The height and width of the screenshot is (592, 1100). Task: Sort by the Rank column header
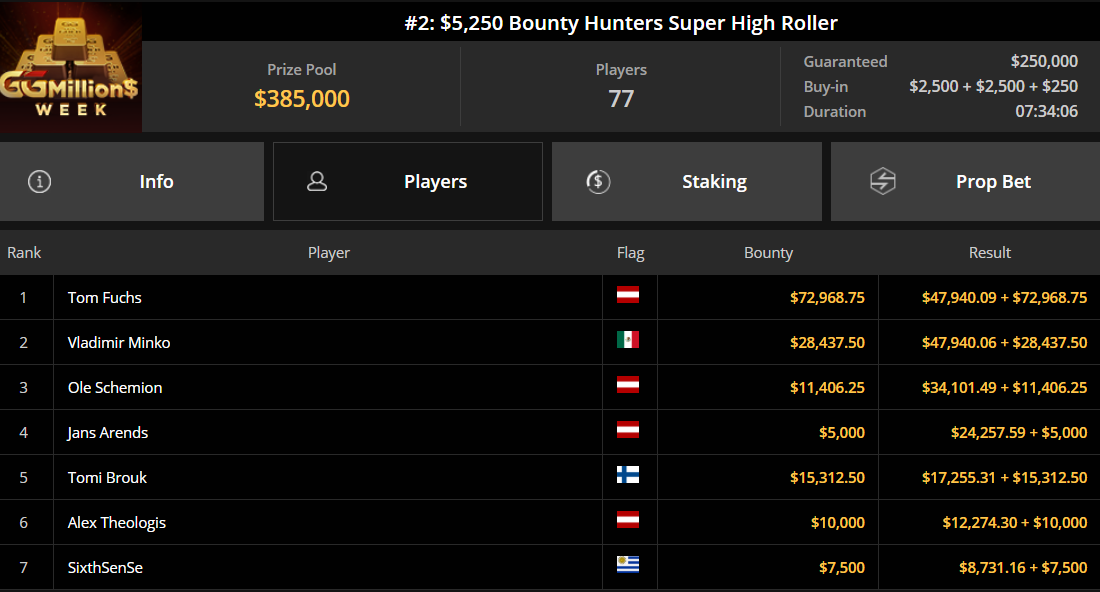point(24,253)
